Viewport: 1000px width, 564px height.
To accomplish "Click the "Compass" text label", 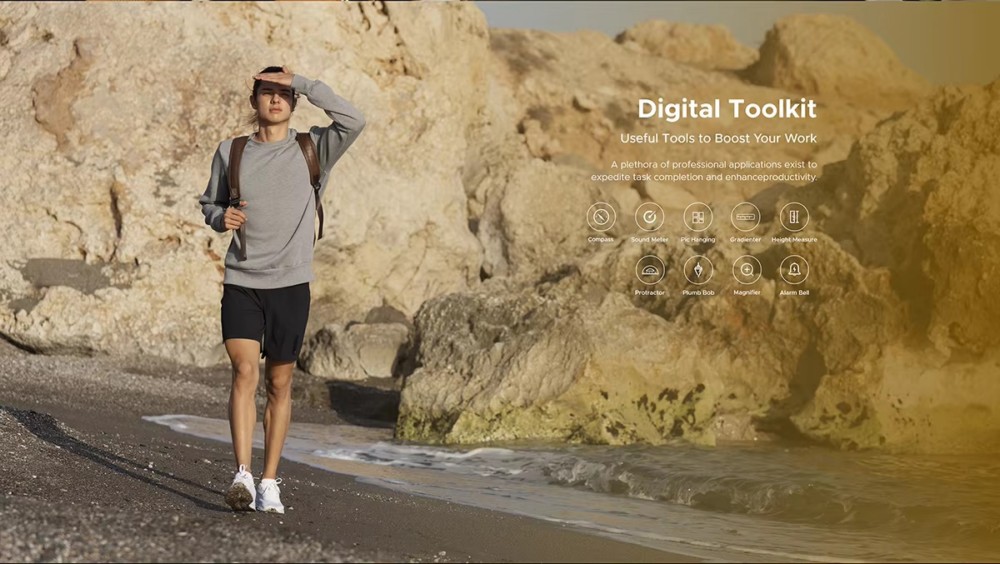I will tap(601, 240).
